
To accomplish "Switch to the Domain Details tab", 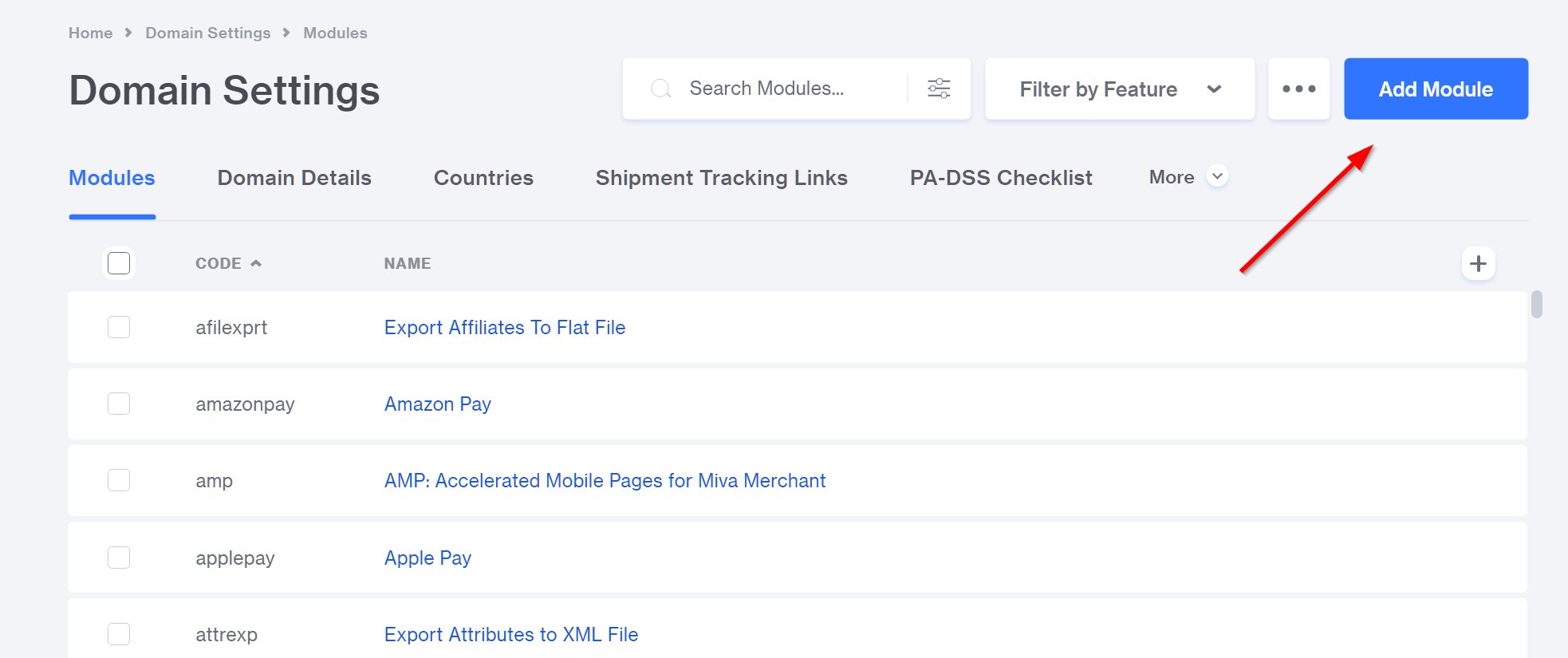I will [x=294, y=178].
